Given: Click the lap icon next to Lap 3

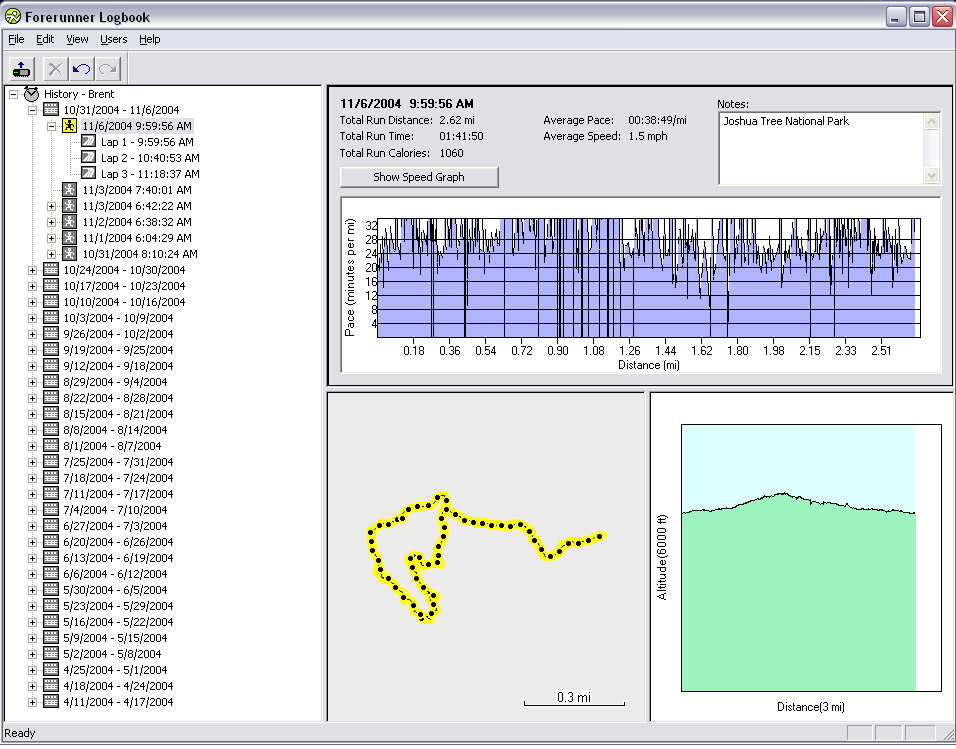Looking at the screenshot, I should point(88,173).
